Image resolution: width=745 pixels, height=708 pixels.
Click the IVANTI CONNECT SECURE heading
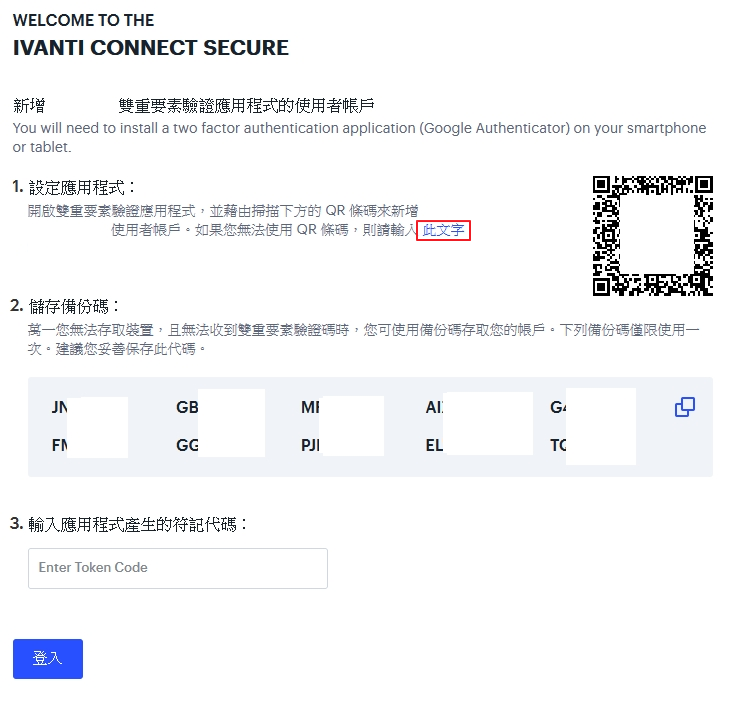tap(151, 48)
